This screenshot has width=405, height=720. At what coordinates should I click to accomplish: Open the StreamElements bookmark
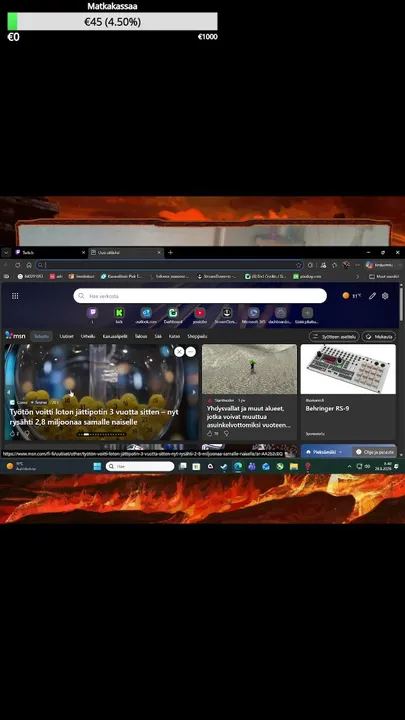pos(217,276)
